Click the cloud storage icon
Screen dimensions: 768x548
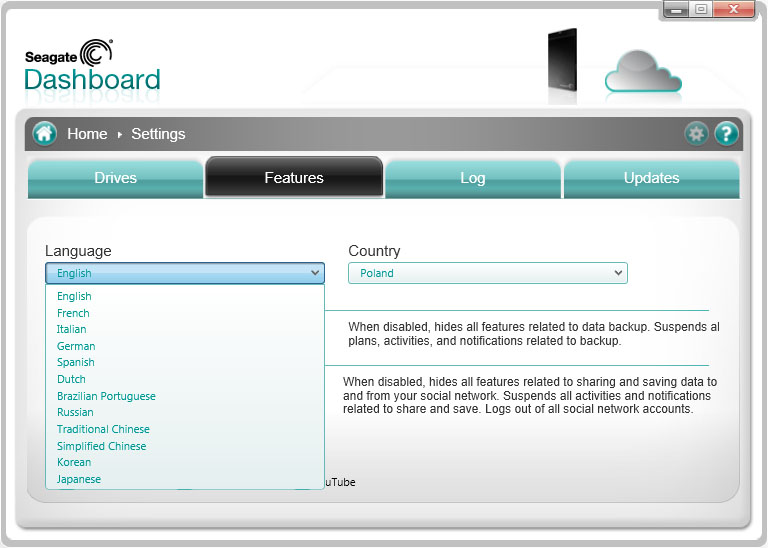click(x=643, y=71)
